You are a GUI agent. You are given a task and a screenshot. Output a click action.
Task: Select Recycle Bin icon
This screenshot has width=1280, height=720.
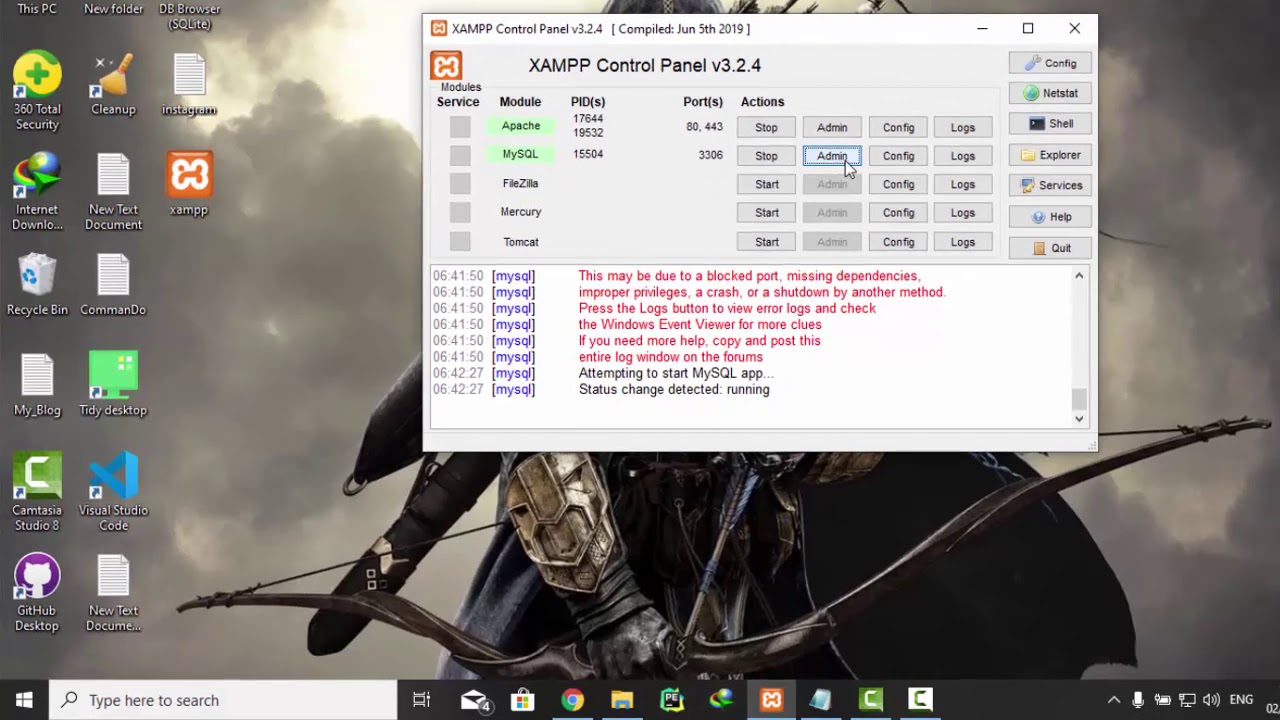[x=37, y=284]
